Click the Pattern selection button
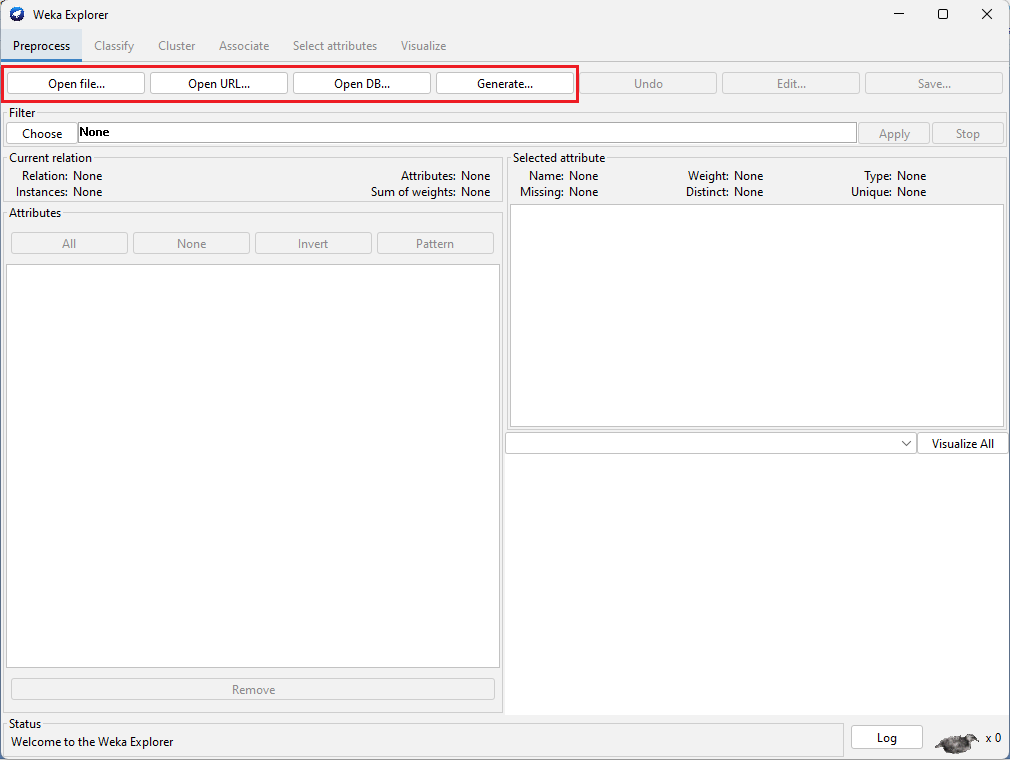This screenshot has height=760, width=1010. click(435, 243)
